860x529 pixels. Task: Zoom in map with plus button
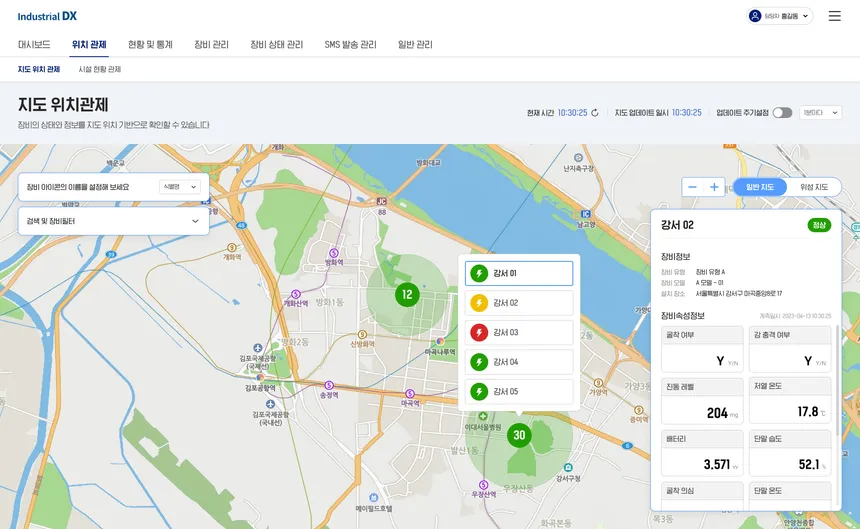coord(714,187)
